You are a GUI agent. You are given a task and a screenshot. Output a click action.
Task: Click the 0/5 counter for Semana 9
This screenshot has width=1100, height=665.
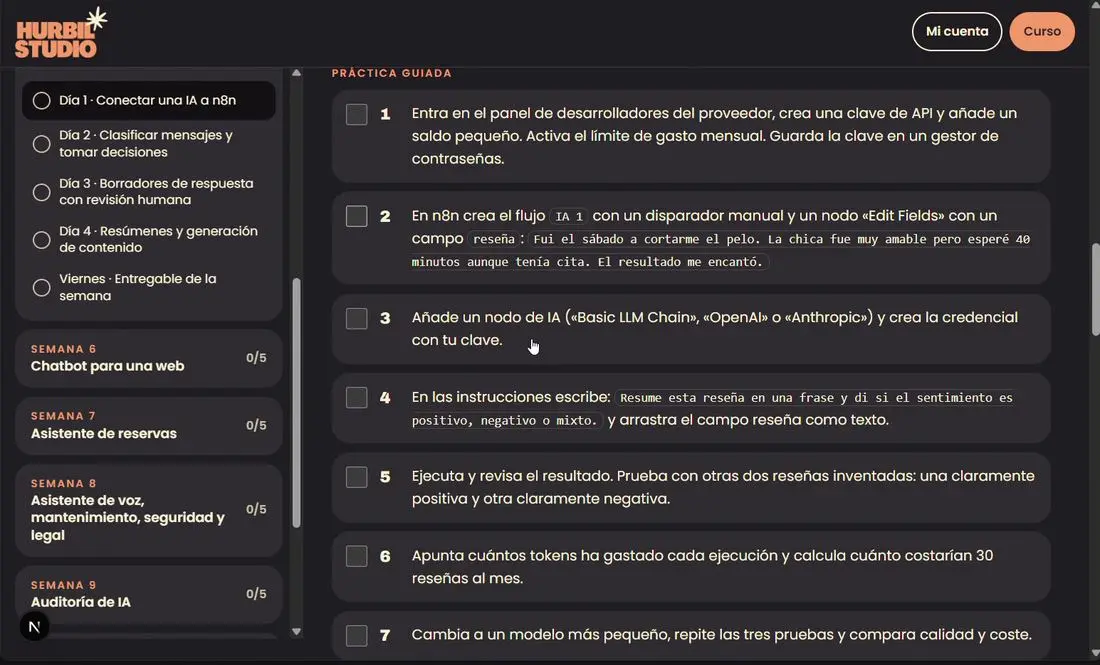coord(256,594)
